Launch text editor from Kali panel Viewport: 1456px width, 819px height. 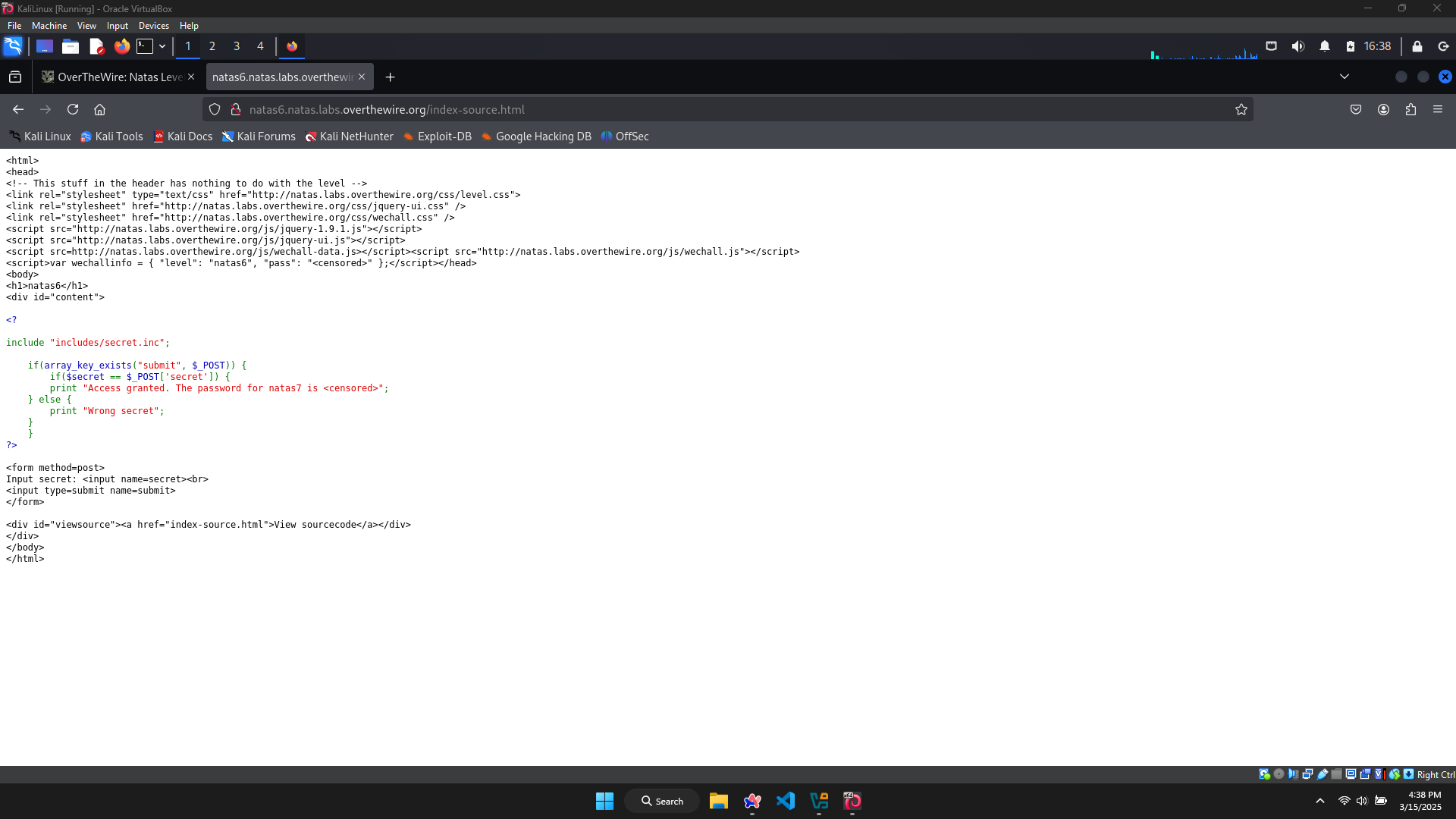(x=96, y=46)
